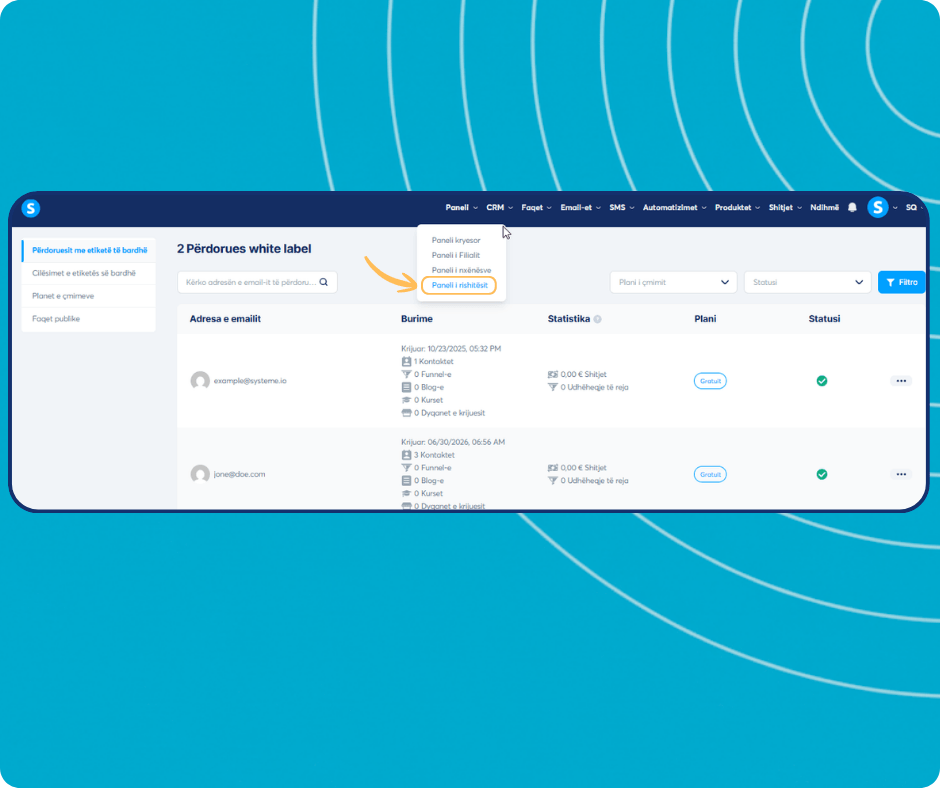Click the avatar next to example@systeme.io
This screenshot has width=940, height=788.
click(x=200, y=381)
